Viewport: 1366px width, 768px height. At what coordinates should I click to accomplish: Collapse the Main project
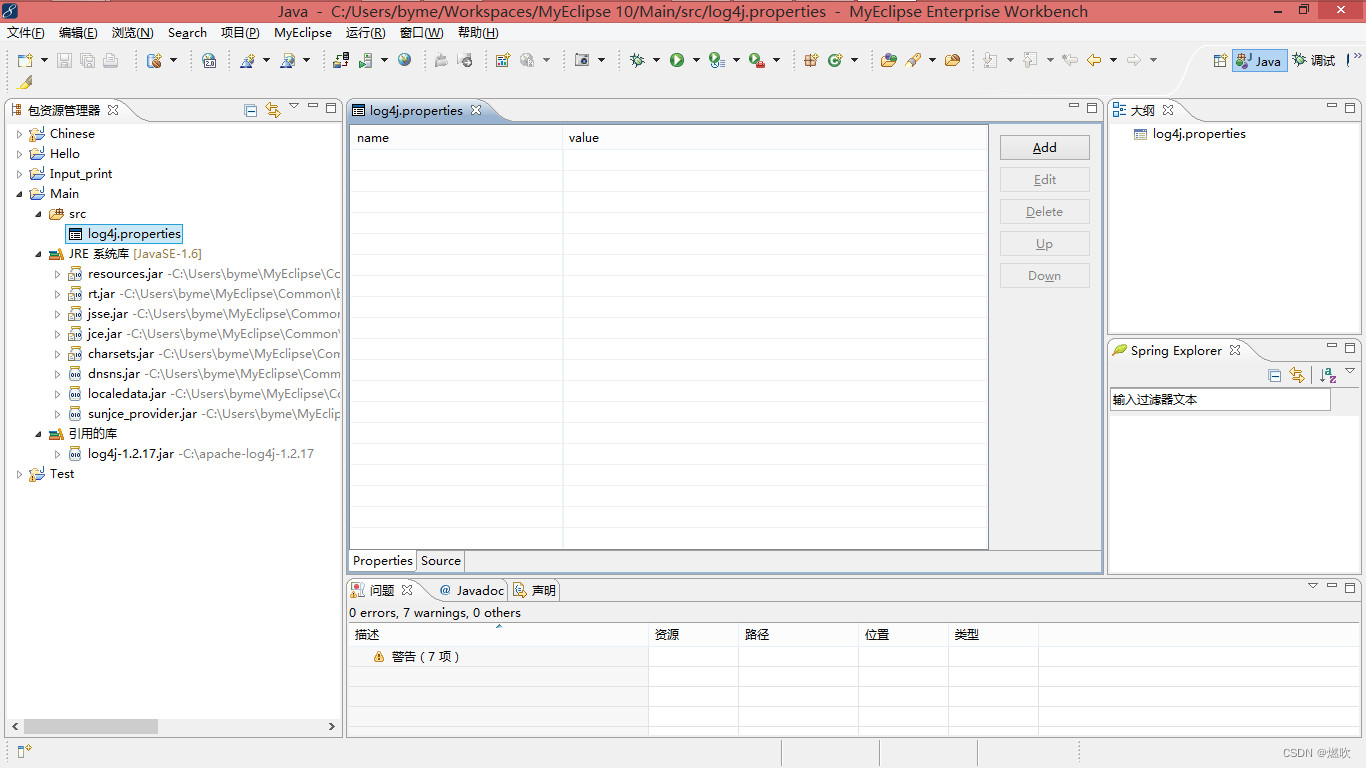coord(19,193)
